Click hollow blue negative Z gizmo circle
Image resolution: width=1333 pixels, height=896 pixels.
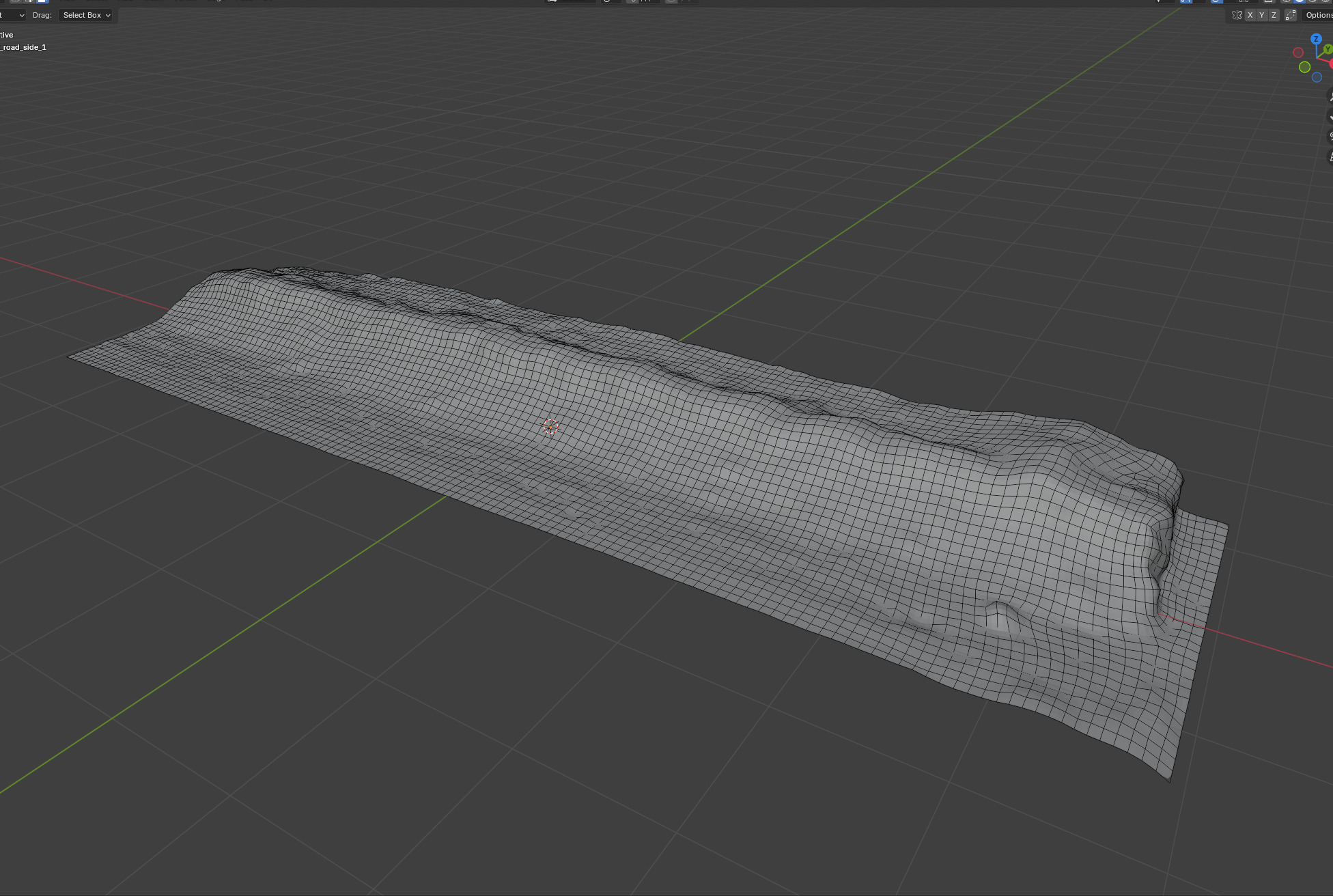1317,77
